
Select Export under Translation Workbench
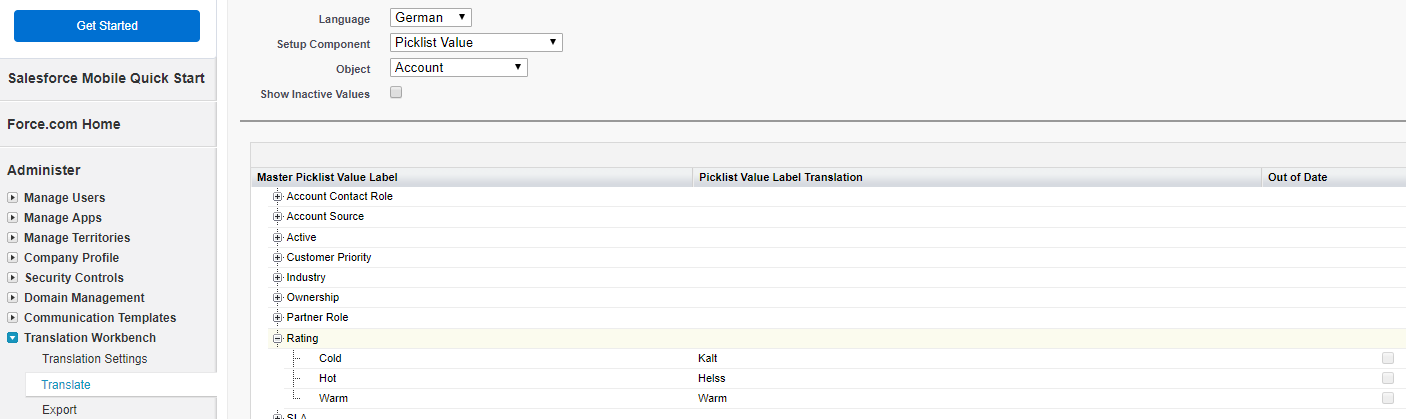point(59,409)
